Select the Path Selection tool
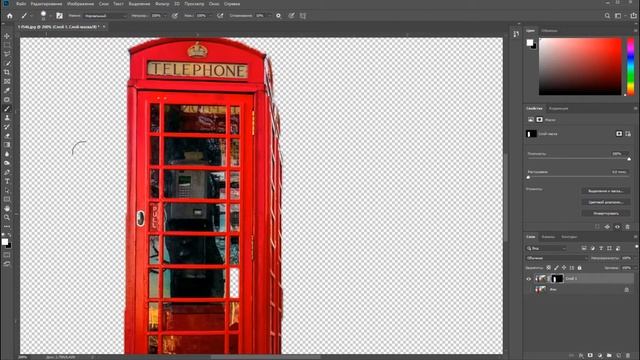 (7, 190)
